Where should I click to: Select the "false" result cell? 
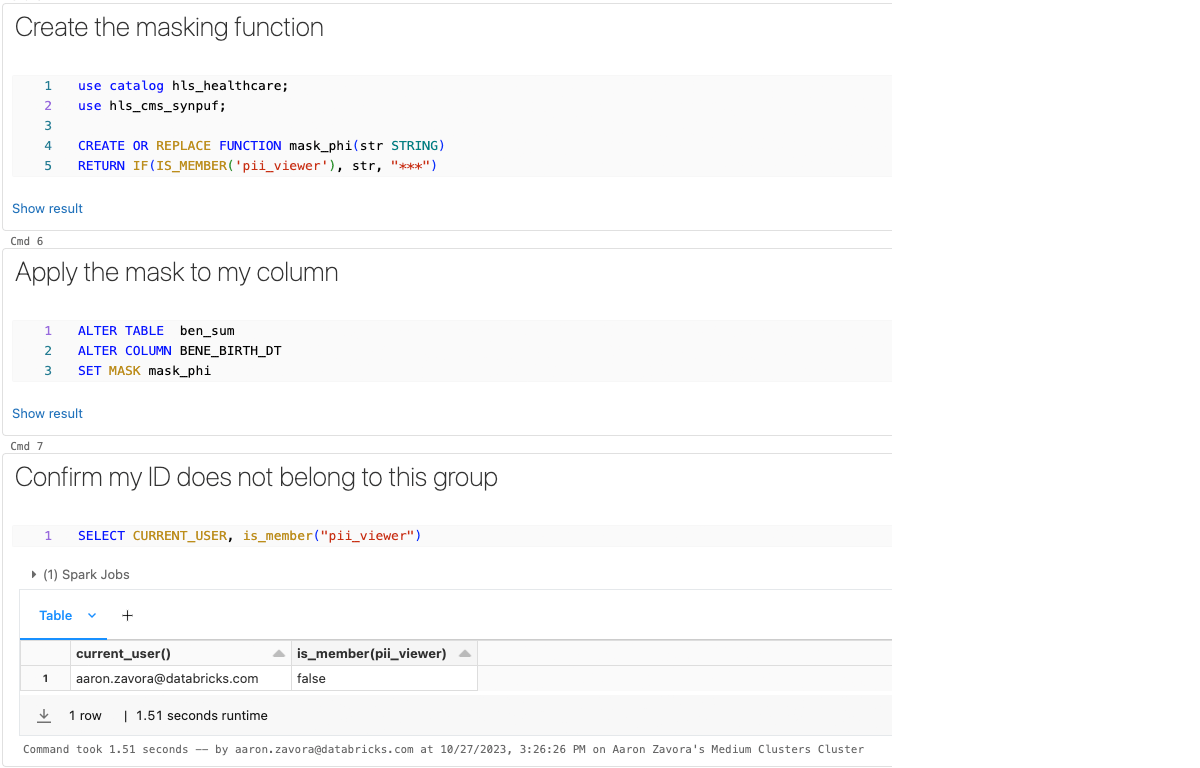click(311, 679)
